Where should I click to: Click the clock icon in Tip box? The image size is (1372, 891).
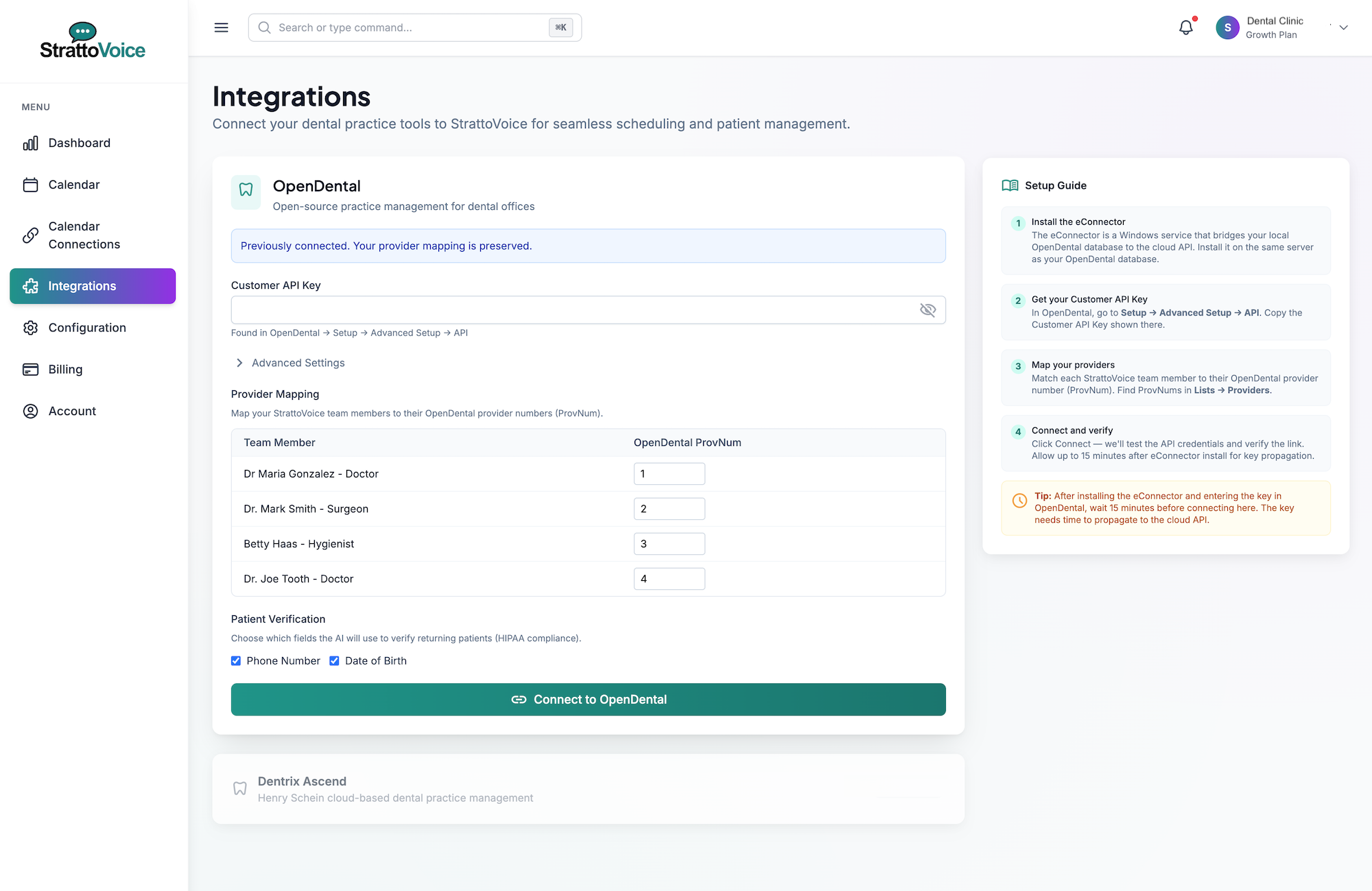pyautogui.click(x=1020, y=501)
